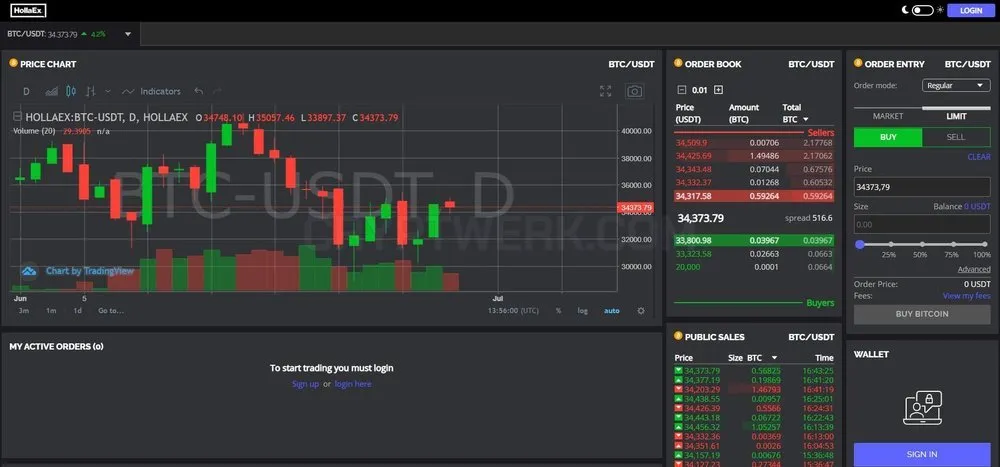Click the moon dark-theme icon
1000x467 pixels.
click(904, 10)
